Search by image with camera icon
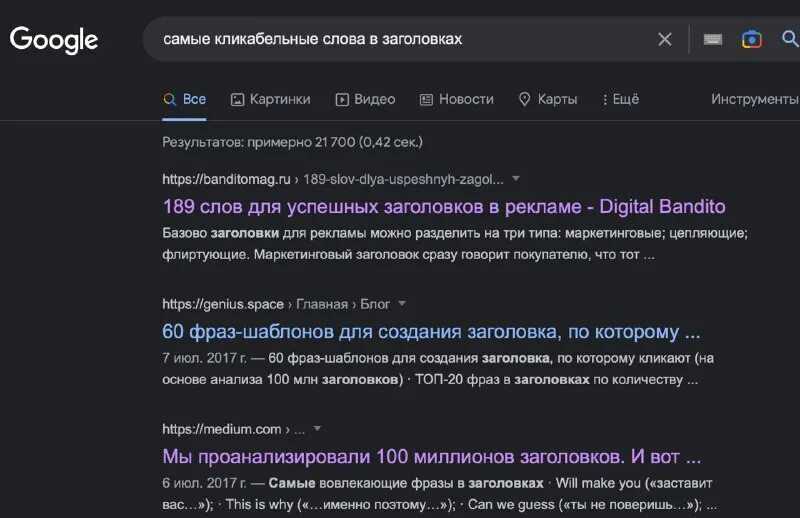 (752, 39)
